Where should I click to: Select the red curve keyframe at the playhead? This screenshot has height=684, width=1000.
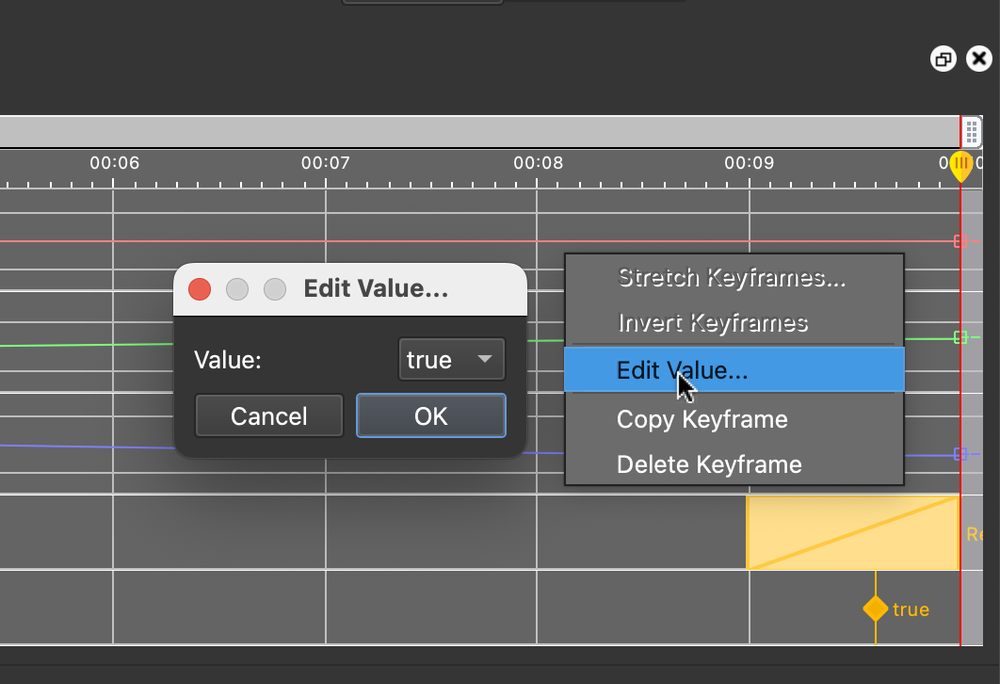tap(961, 241)
